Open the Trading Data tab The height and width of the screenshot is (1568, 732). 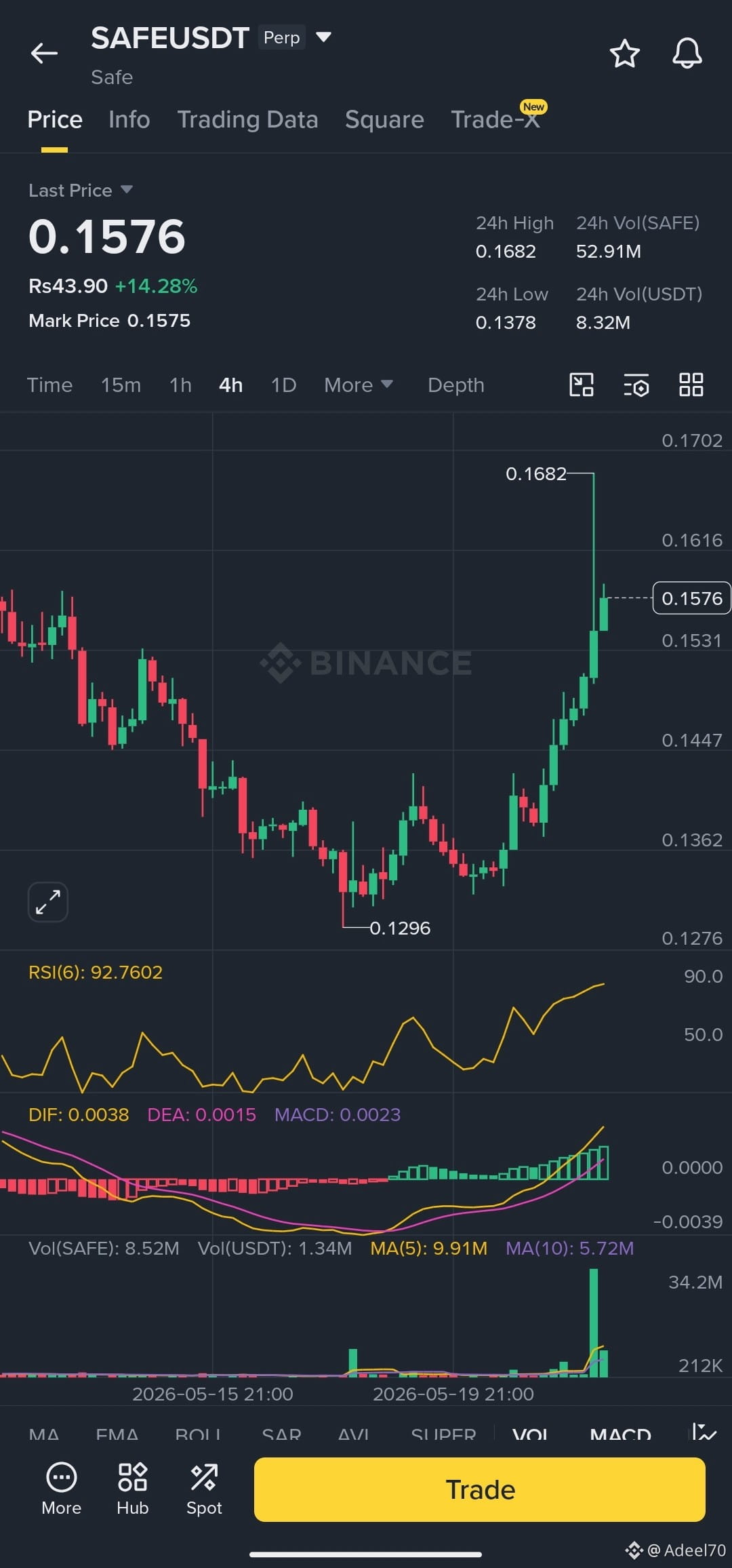coord(247,119)
